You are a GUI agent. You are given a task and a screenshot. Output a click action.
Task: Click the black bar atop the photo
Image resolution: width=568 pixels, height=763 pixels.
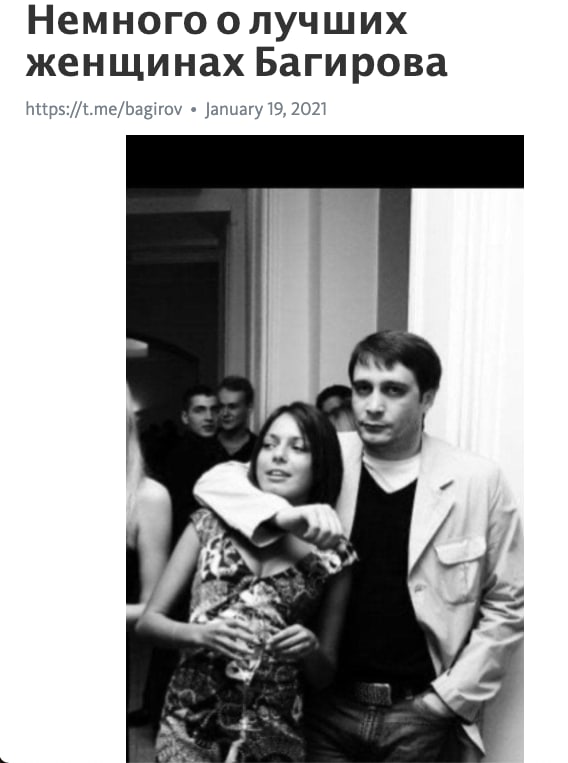(325, 162)
